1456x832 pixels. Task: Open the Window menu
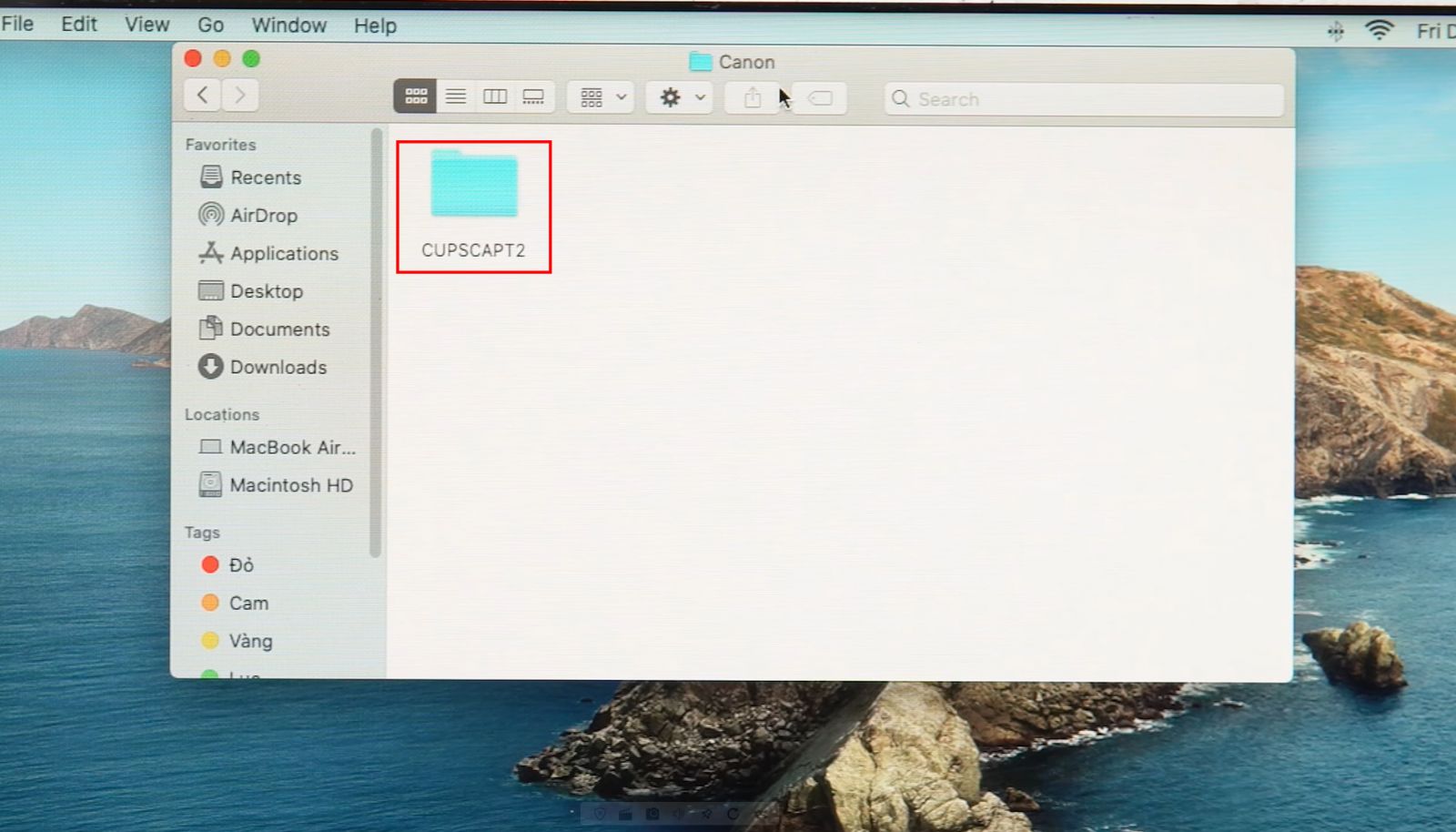(288, 25)
